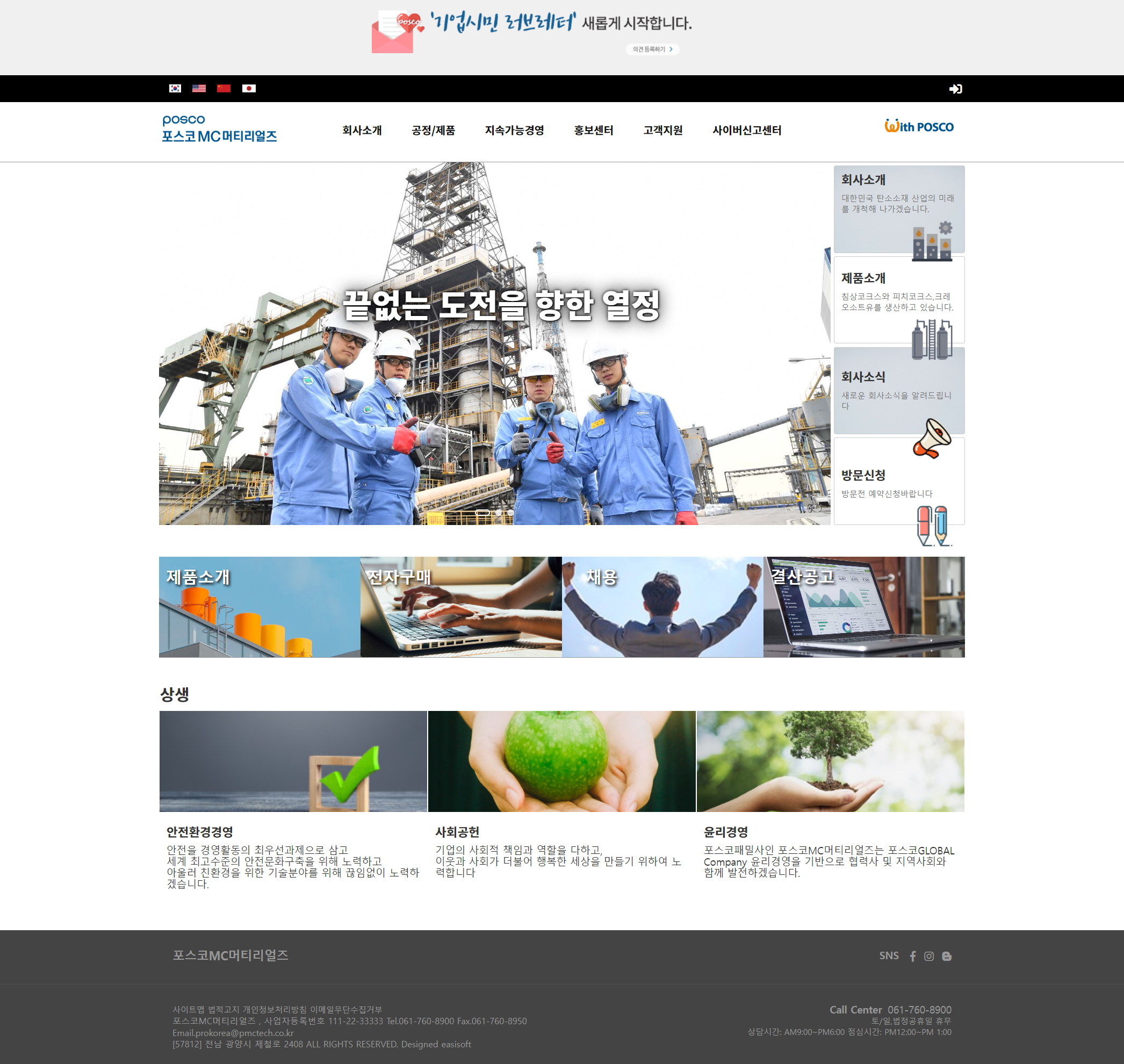Viewport: 1124px width, 1064px height.
Task: Click the SNS label in footer
Action: (x=889, y=955)
